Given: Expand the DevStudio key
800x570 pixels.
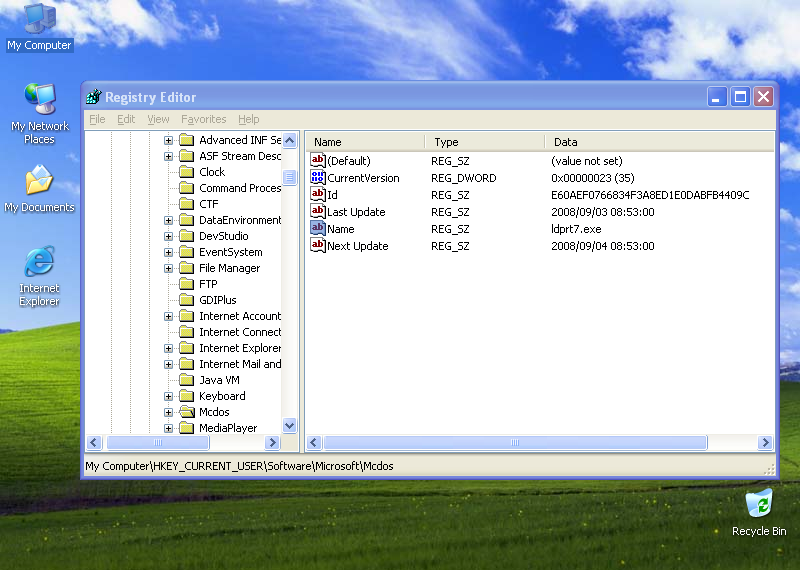Looking at the screenshot, I should [x=168, y=236].
